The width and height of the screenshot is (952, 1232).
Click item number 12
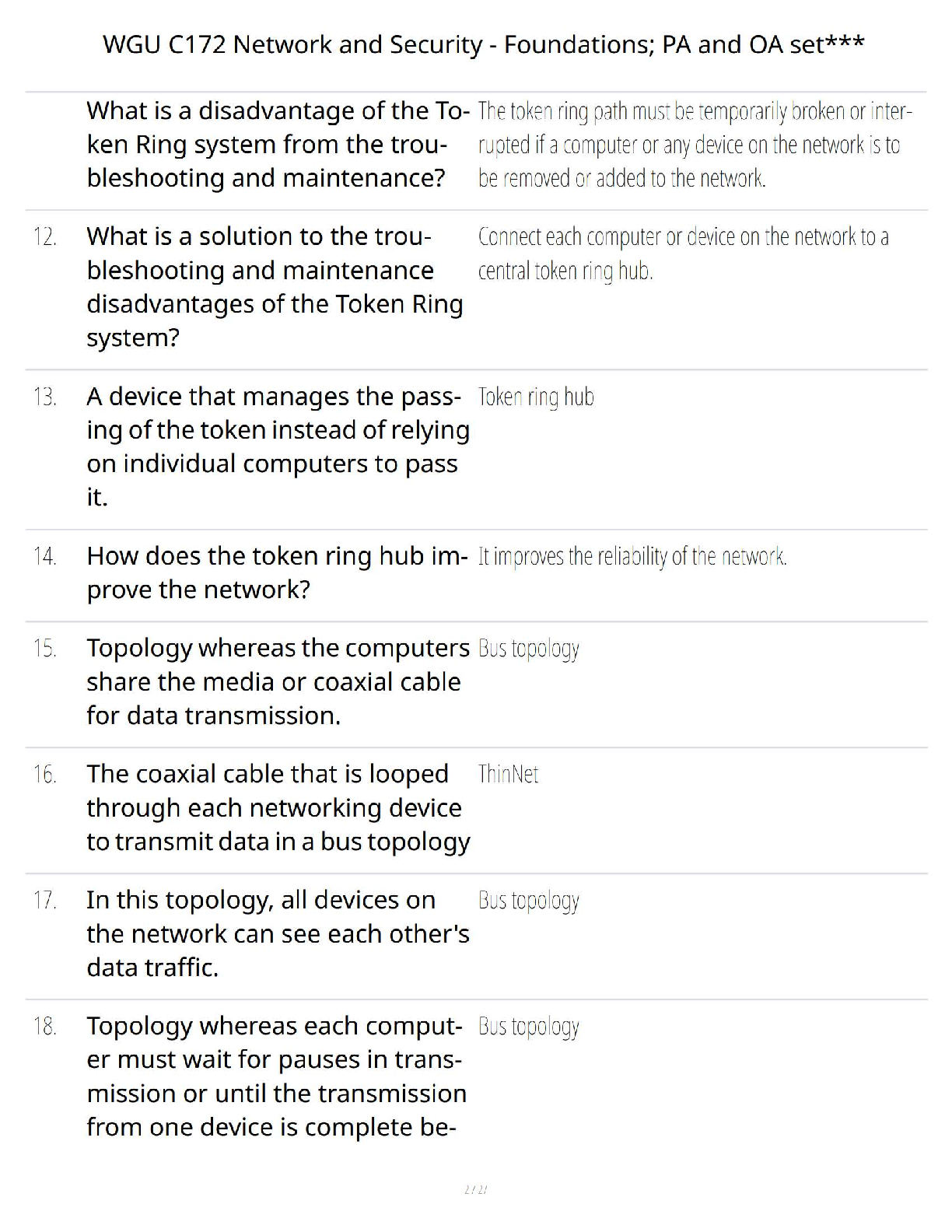click(x=45, y=236)
